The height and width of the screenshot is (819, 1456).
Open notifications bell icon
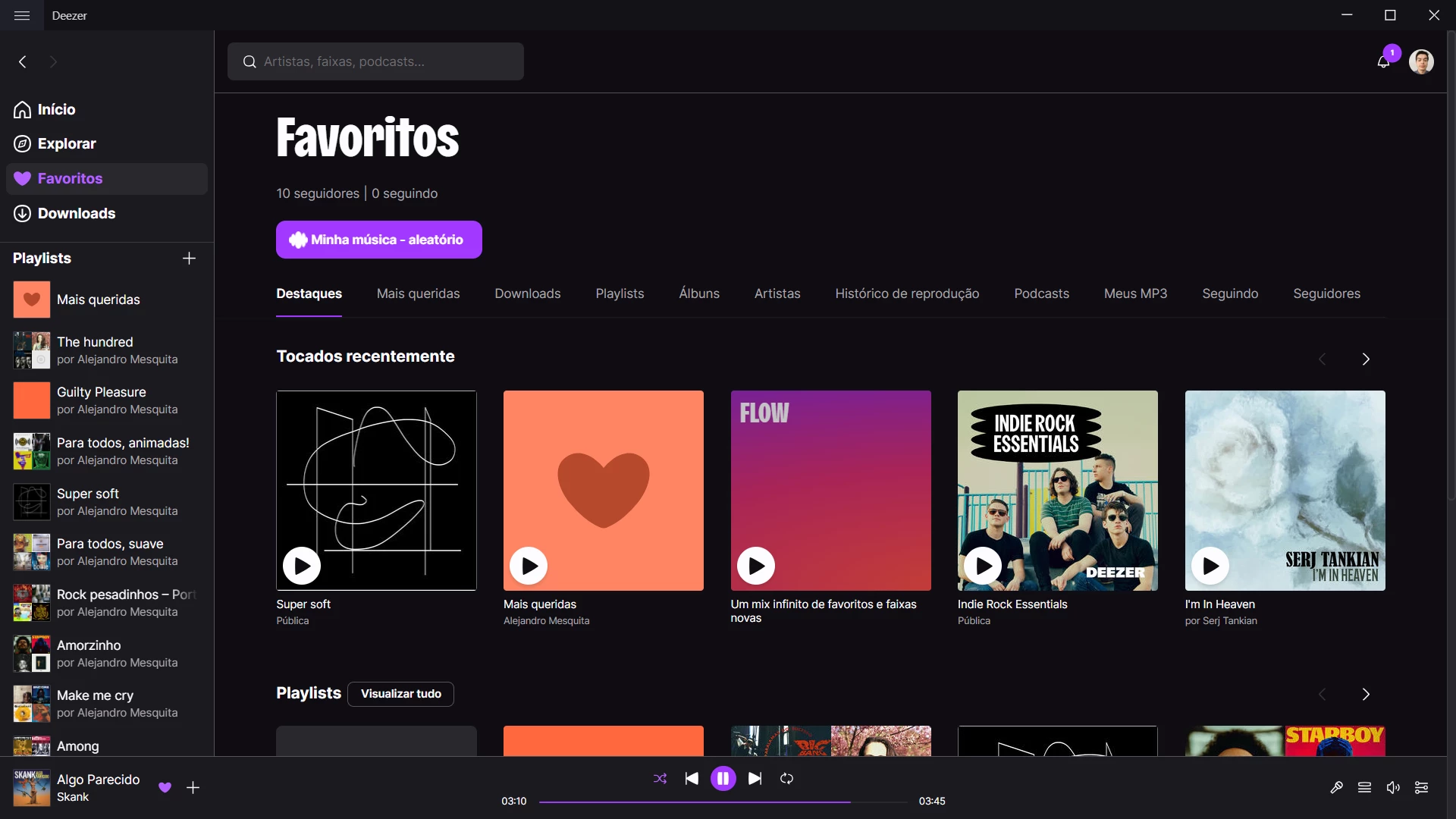(x=1383, y=62)
